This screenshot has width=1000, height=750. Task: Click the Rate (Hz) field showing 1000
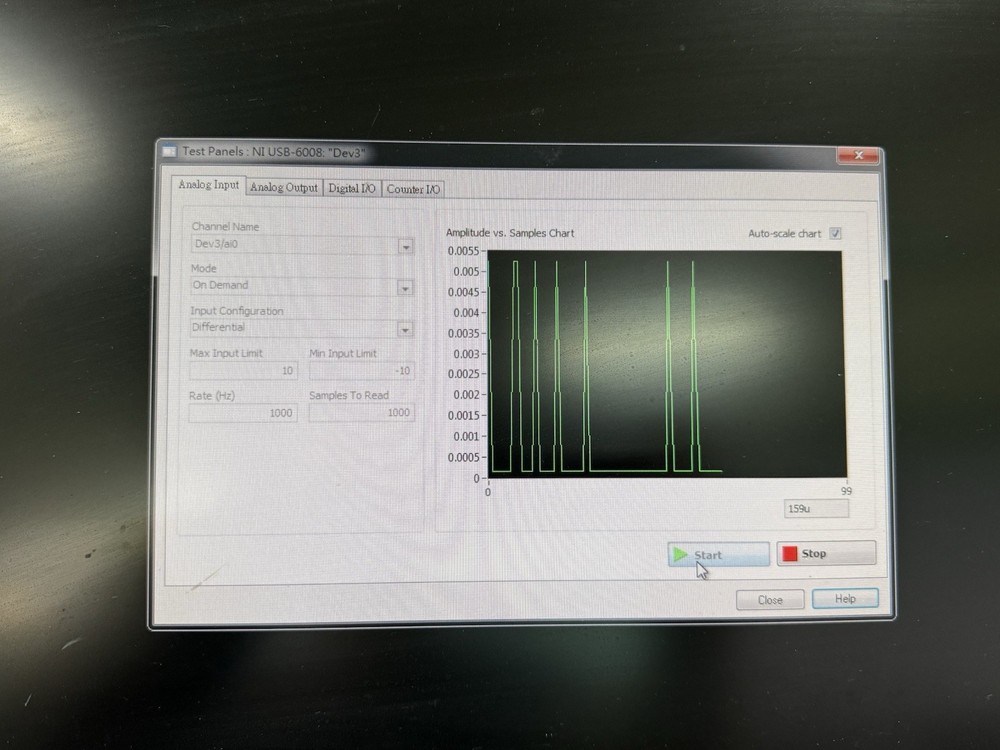[x=242, y=413]
